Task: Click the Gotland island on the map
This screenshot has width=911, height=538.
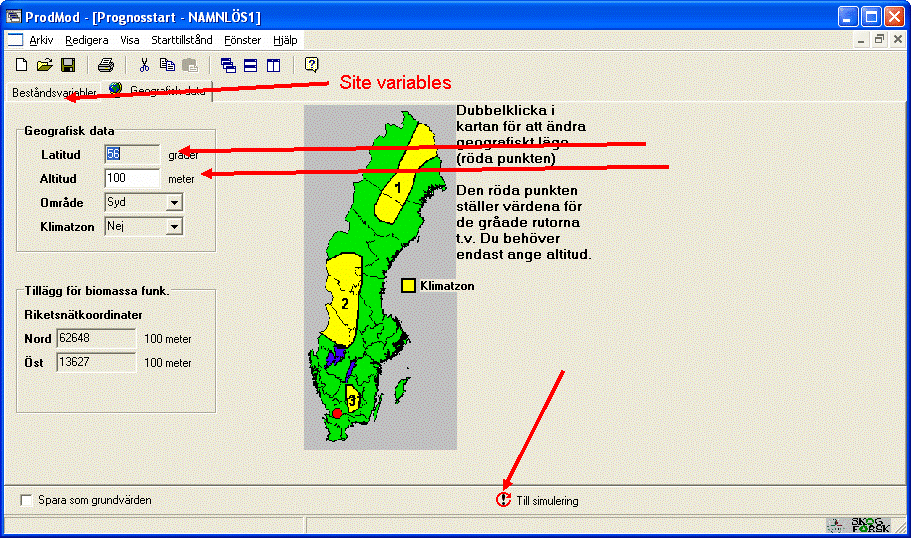Action: coord(401,389)
